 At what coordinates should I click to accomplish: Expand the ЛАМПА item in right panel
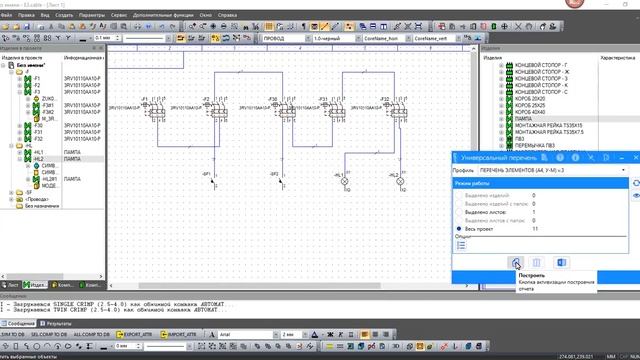(502, 119)
